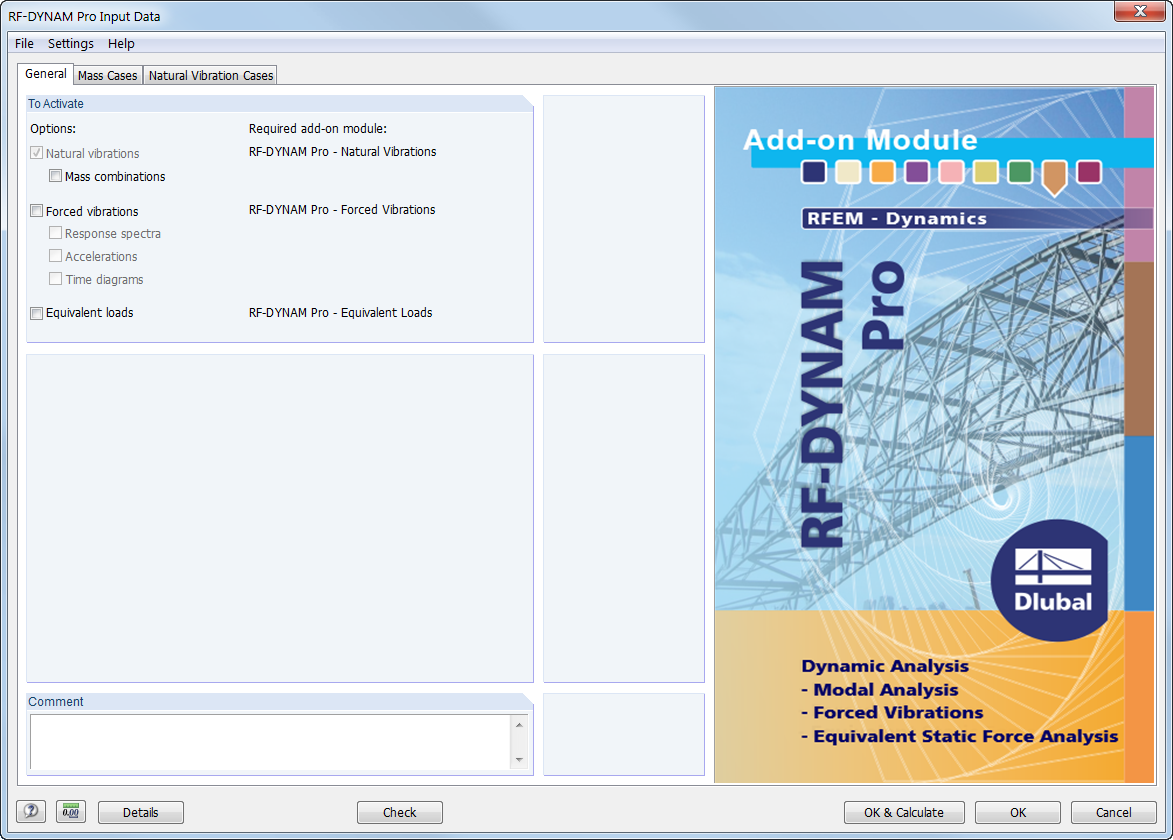Switch to the Natural Vibration Cases tab
Image resolution: width=1173 pixels, height=840 pixels.
pyautogui.click(x=210, y=76)
